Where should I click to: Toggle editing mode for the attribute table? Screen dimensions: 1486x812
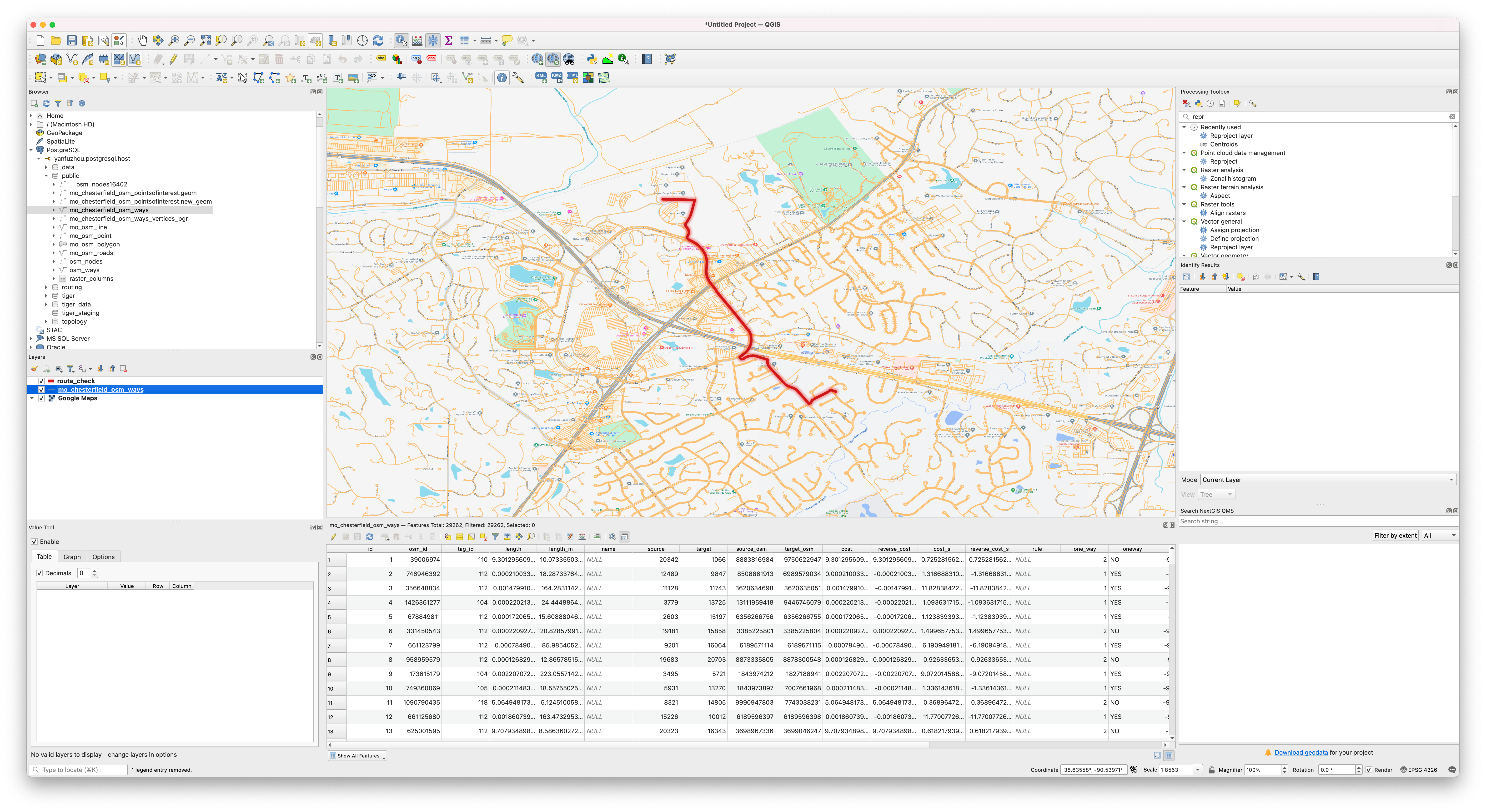(333, 536)
